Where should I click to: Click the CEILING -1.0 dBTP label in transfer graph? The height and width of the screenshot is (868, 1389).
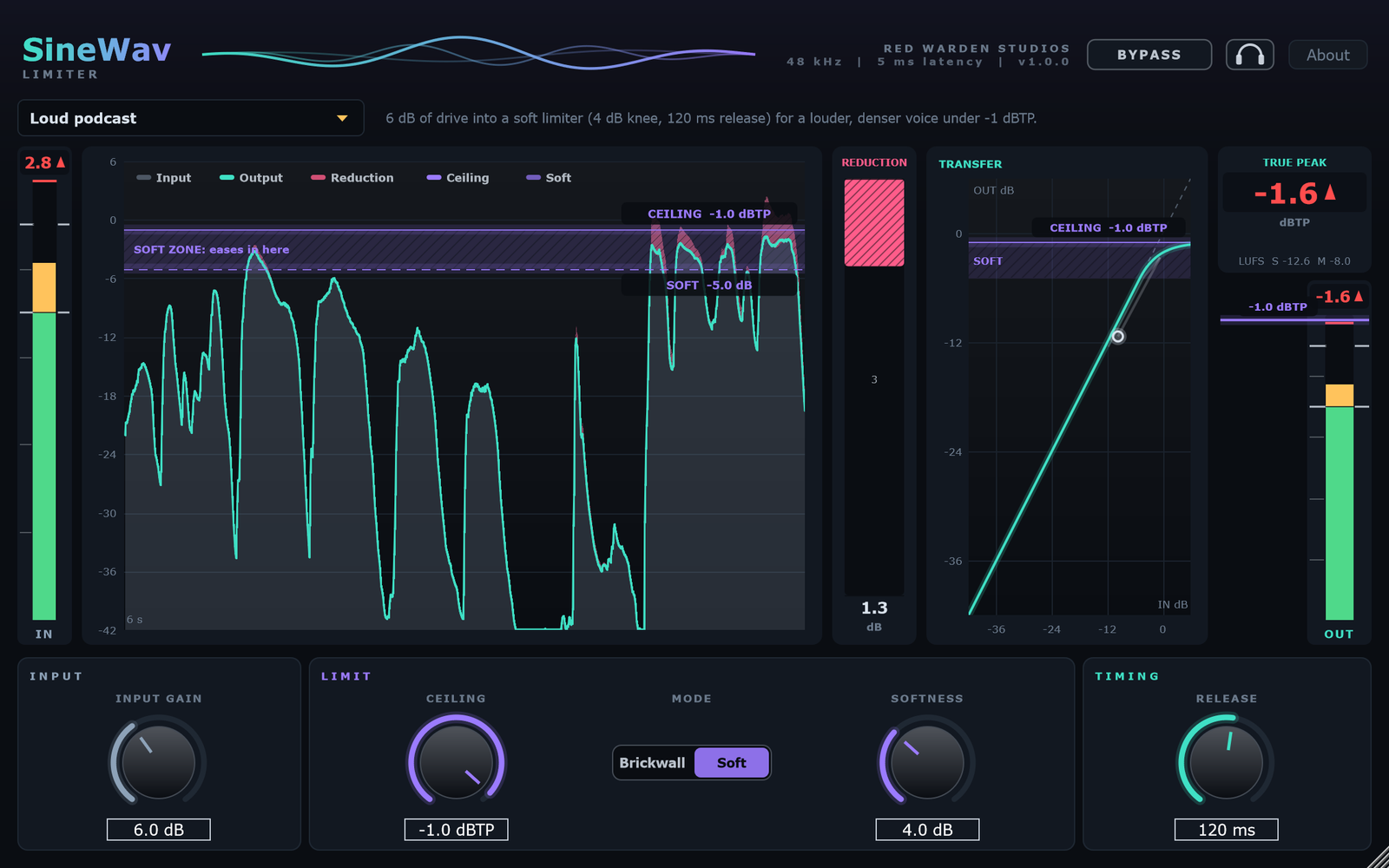pos(1109,227)
